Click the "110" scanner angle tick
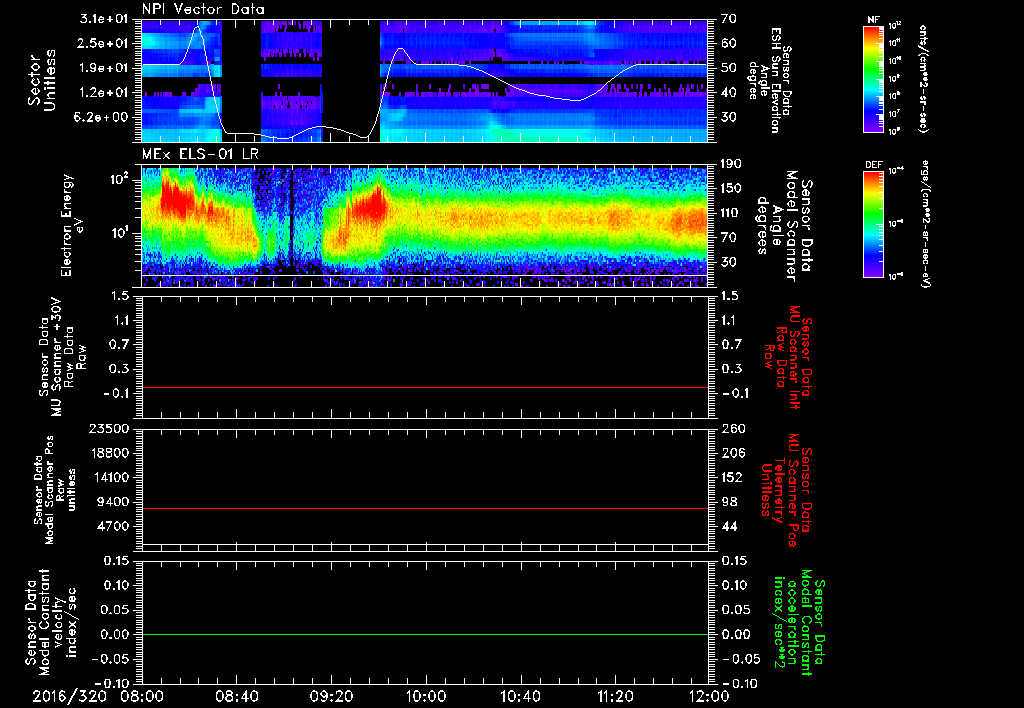 coord(731,213)
